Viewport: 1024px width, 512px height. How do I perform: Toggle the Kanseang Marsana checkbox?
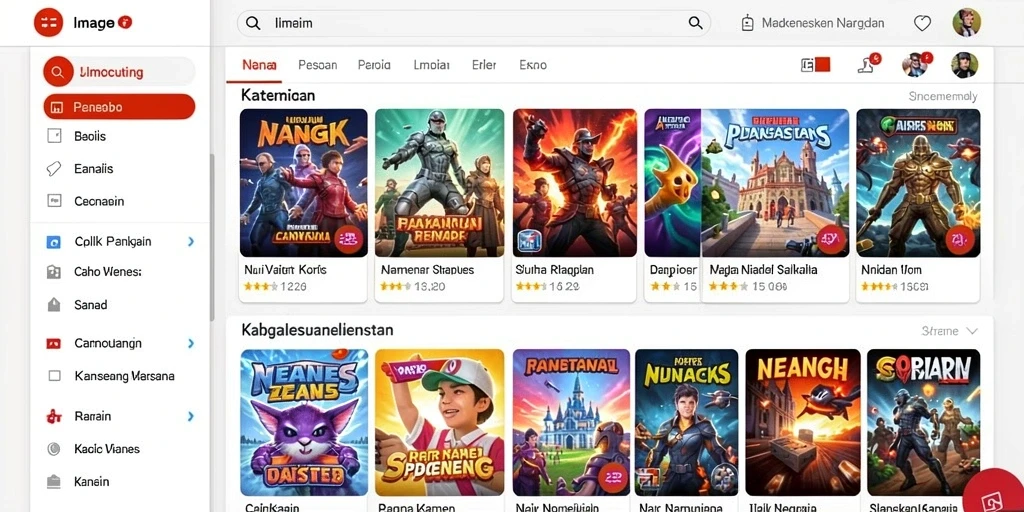pyautogui.click(x=54, y=376)
